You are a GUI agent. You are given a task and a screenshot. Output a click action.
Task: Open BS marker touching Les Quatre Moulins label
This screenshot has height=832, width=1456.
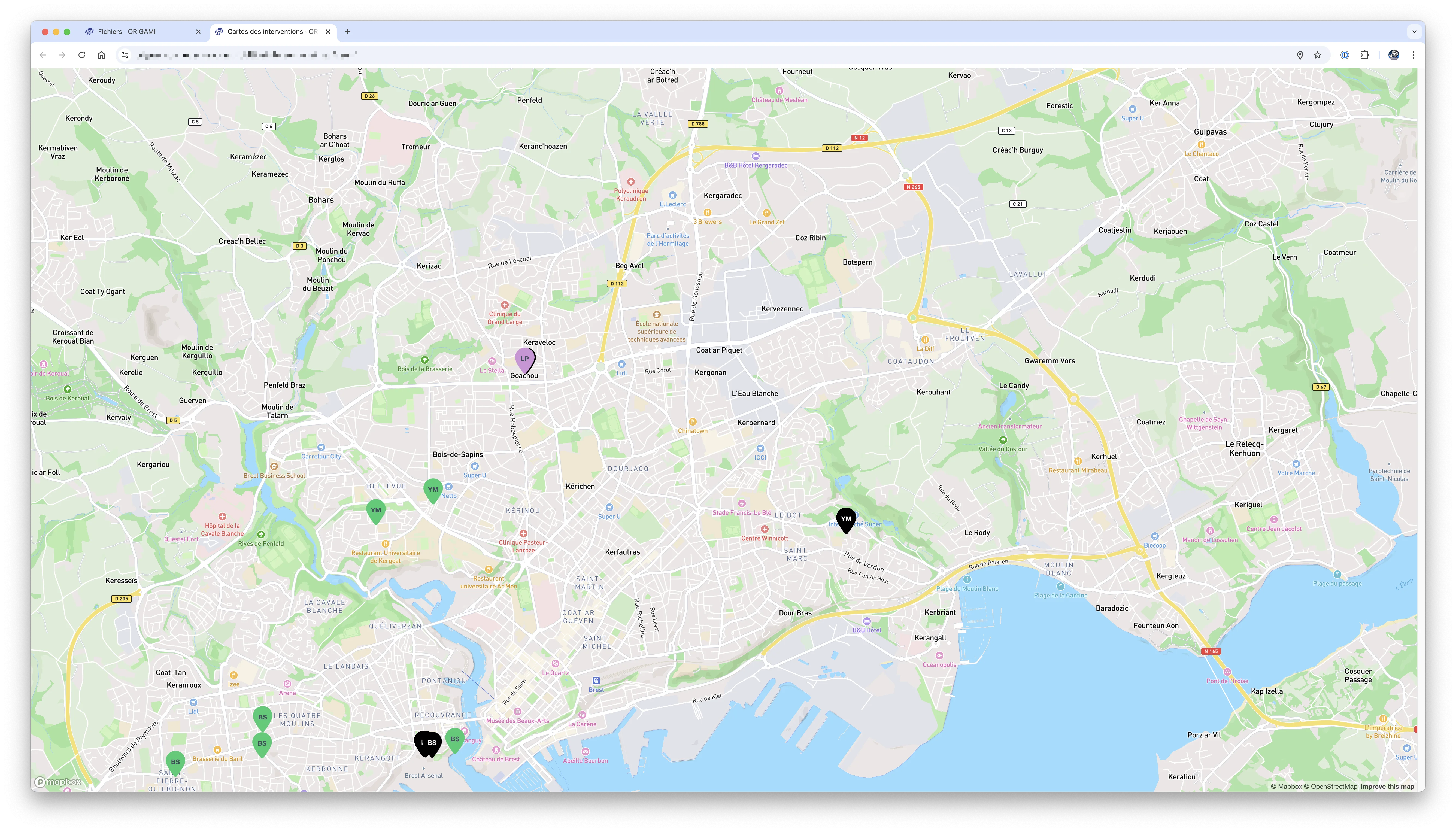262,718
